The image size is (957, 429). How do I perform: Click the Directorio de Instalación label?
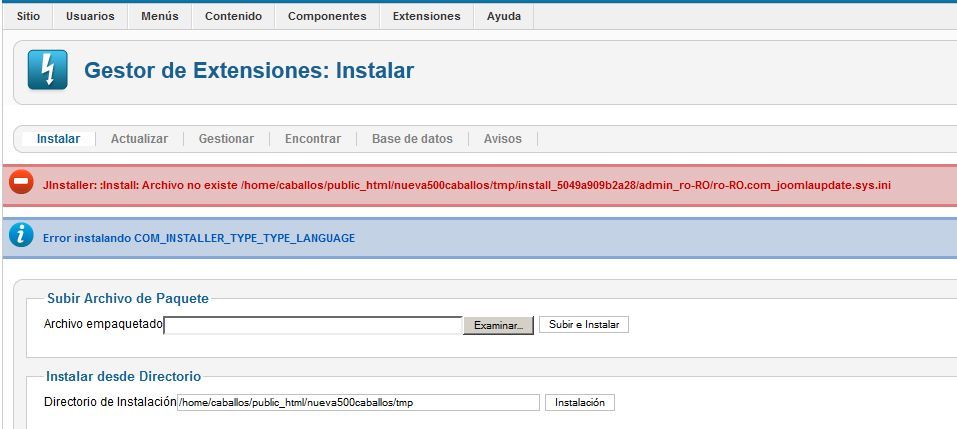coord(110,402)
